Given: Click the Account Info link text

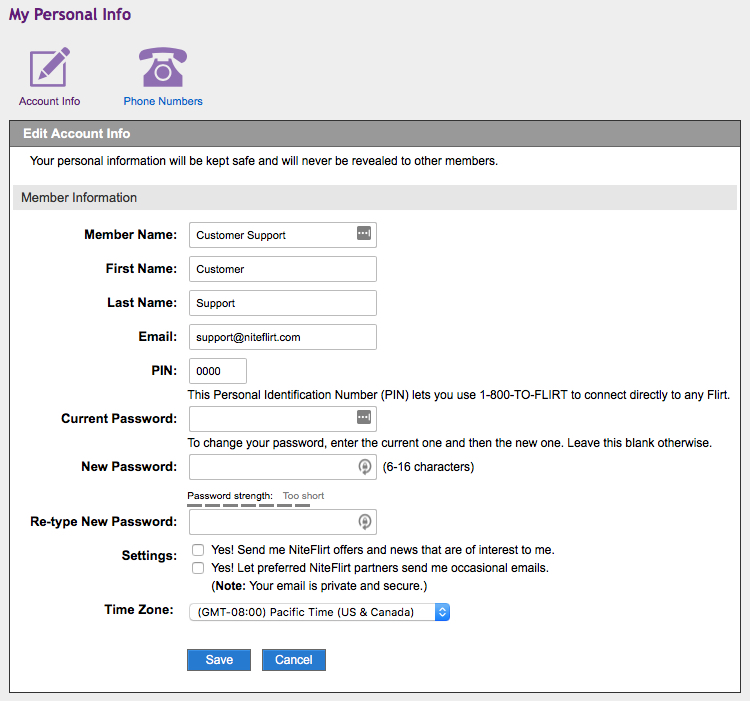Looking at the screenshot, I should [x=49, y=101].
